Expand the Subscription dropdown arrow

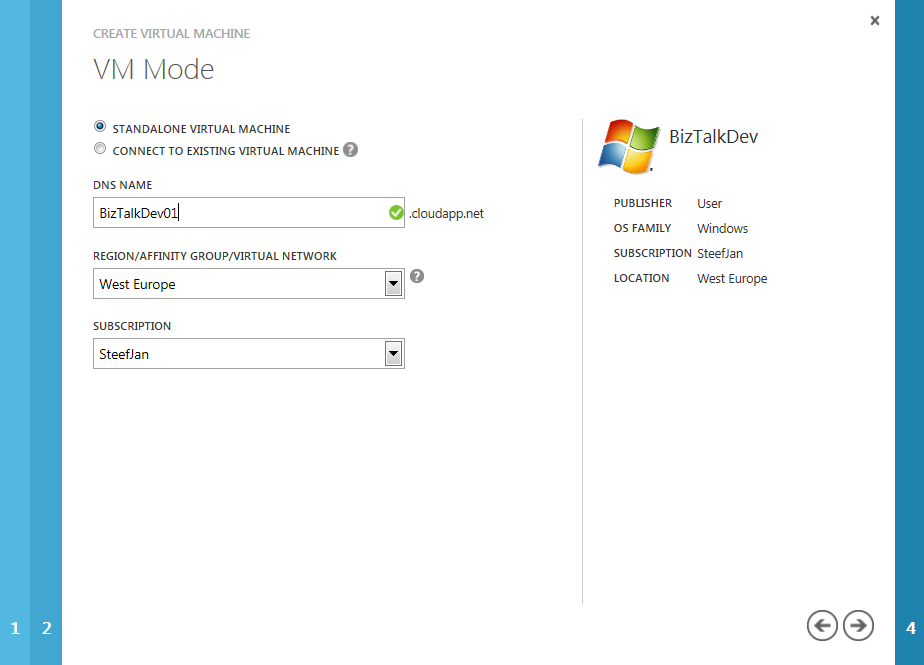393,354
